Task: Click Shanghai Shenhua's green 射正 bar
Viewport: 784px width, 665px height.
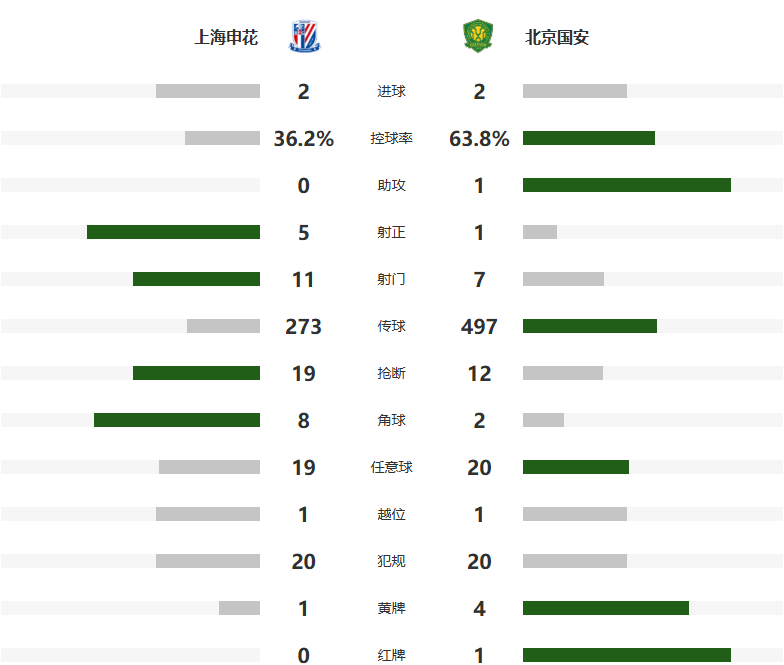Action: (174, 232)
